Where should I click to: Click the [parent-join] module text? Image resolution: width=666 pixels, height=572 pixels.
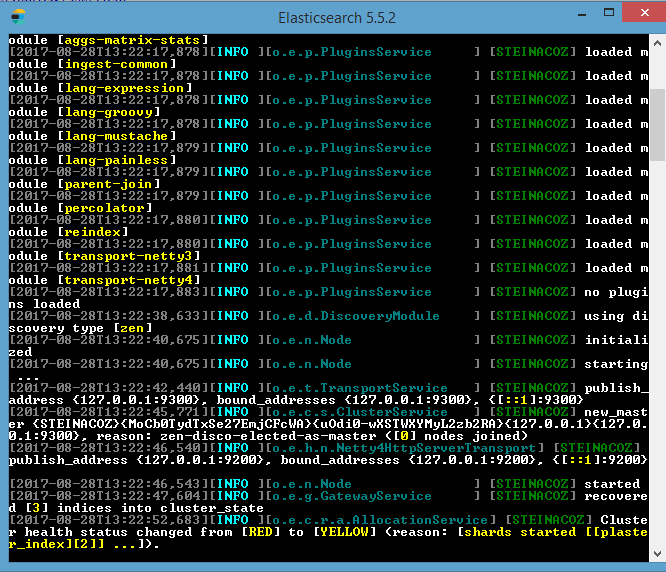pos(109,184)
